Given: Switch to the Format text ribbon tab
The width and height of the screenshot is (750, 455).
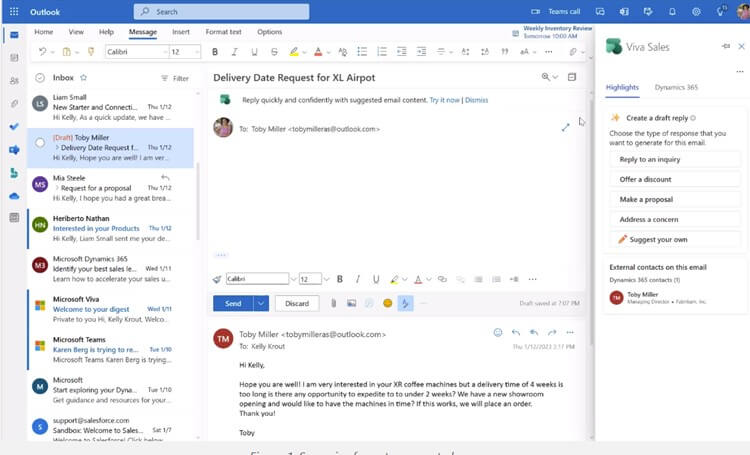Looking at the screenshot, I should pyautogui.click(x=223, y=32).
